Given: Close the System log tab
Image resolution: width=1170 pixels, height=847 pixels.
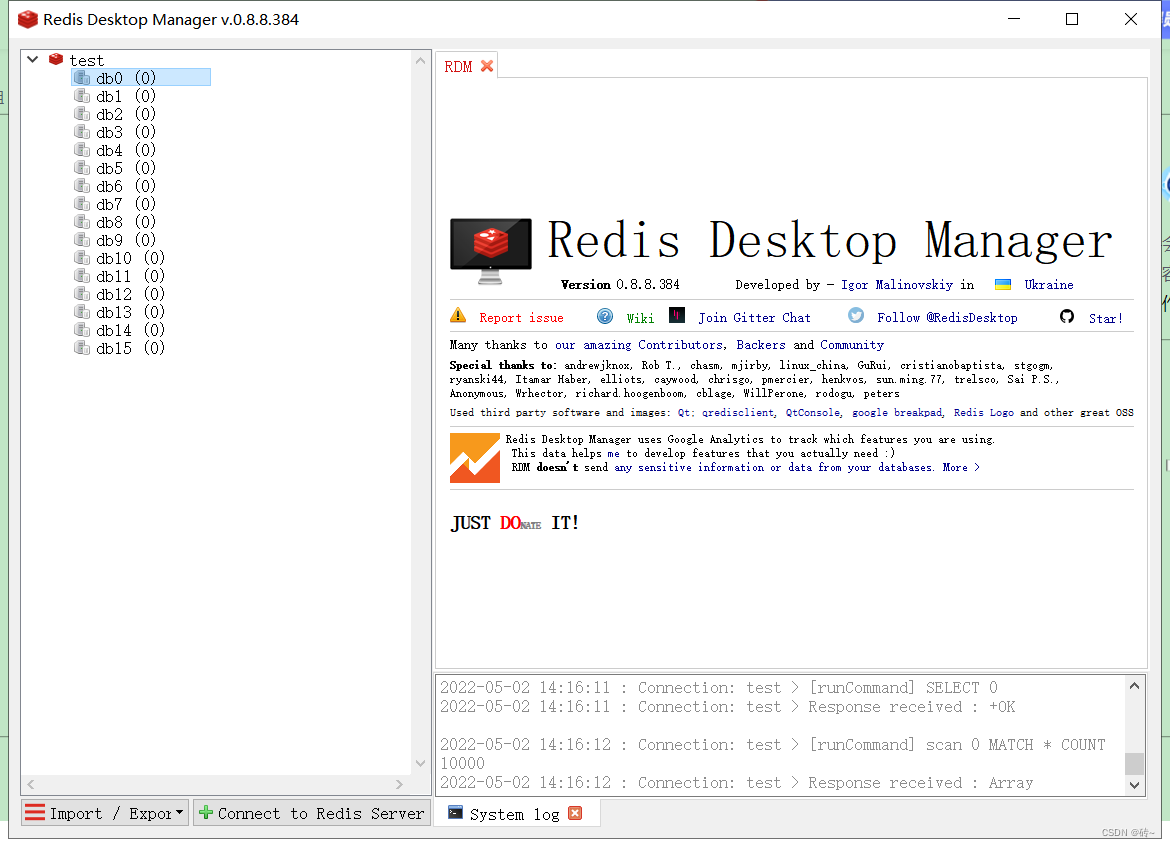Looking at the screenshot, I should click(575, 813).
